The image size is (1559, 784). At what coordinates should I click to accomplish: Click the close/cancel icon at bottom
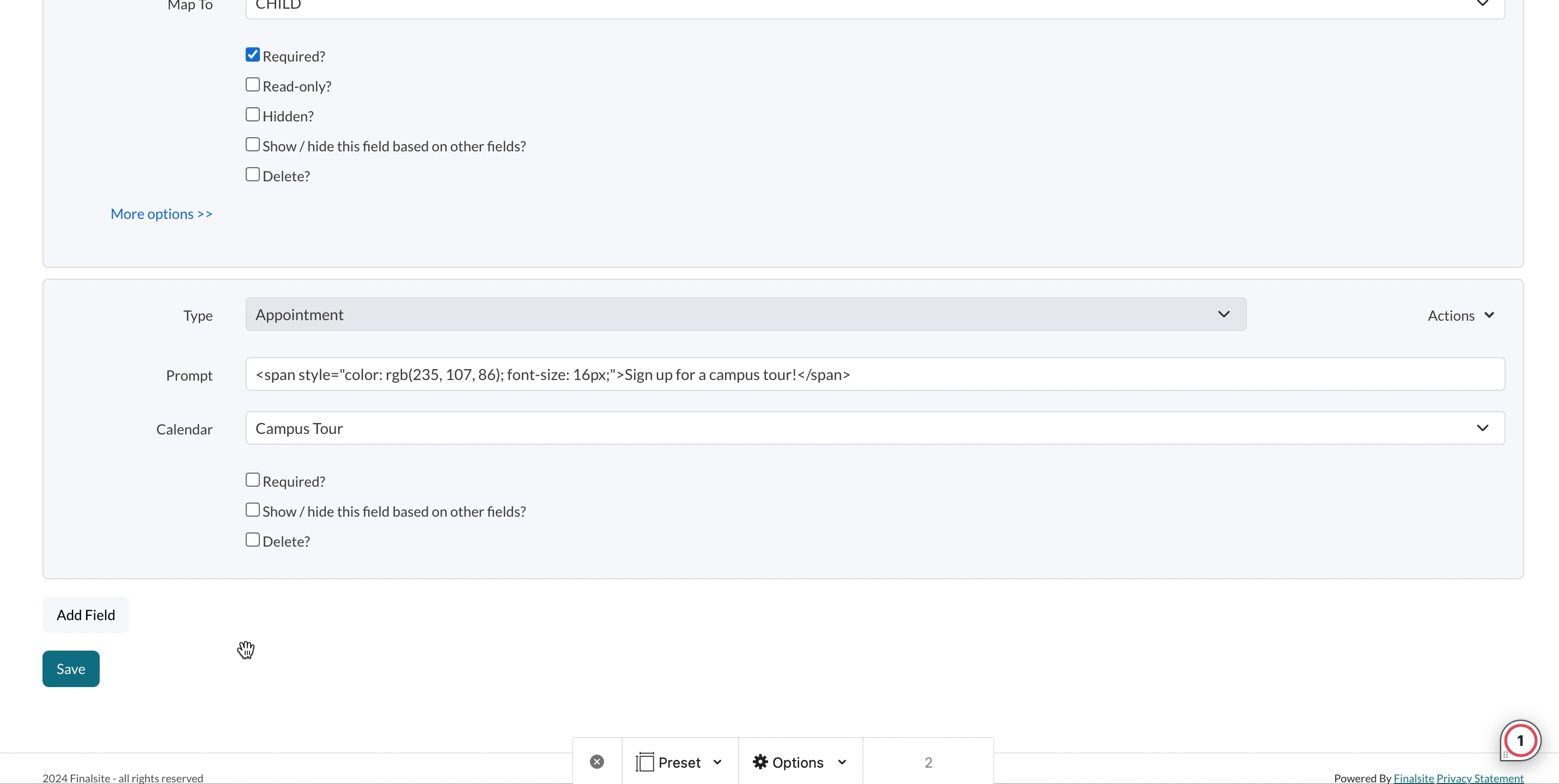597,762
